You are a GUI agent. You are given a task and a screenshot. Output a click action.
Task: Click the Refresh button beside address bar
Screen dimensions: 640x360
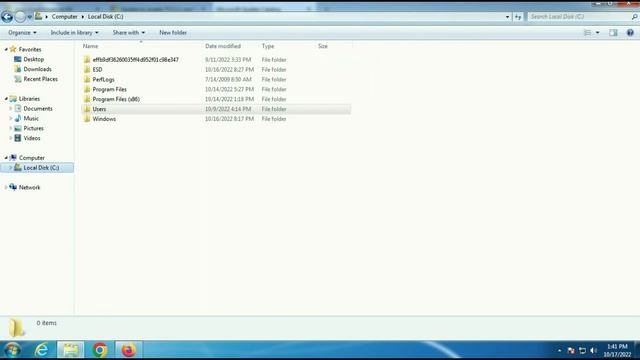click(518, 17)
